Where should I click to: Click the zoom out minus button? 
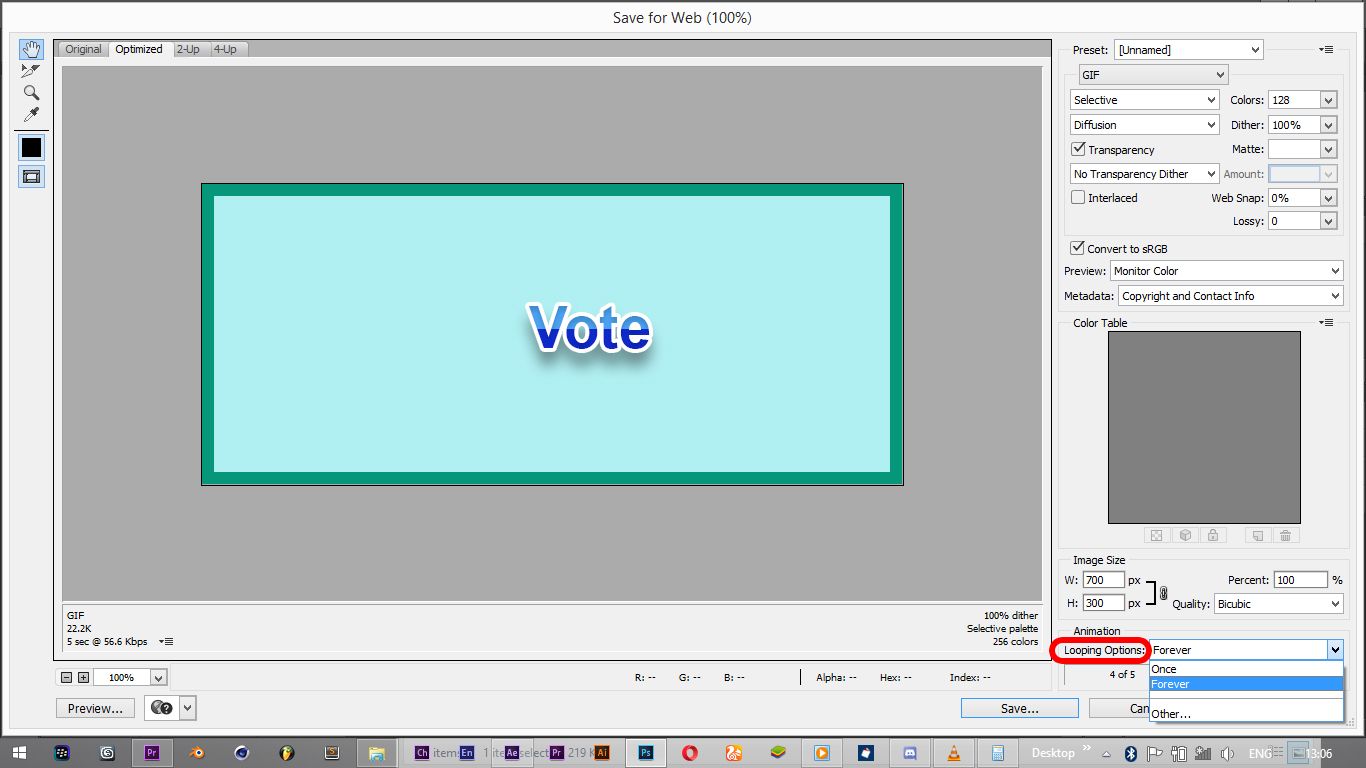point(67,677)
